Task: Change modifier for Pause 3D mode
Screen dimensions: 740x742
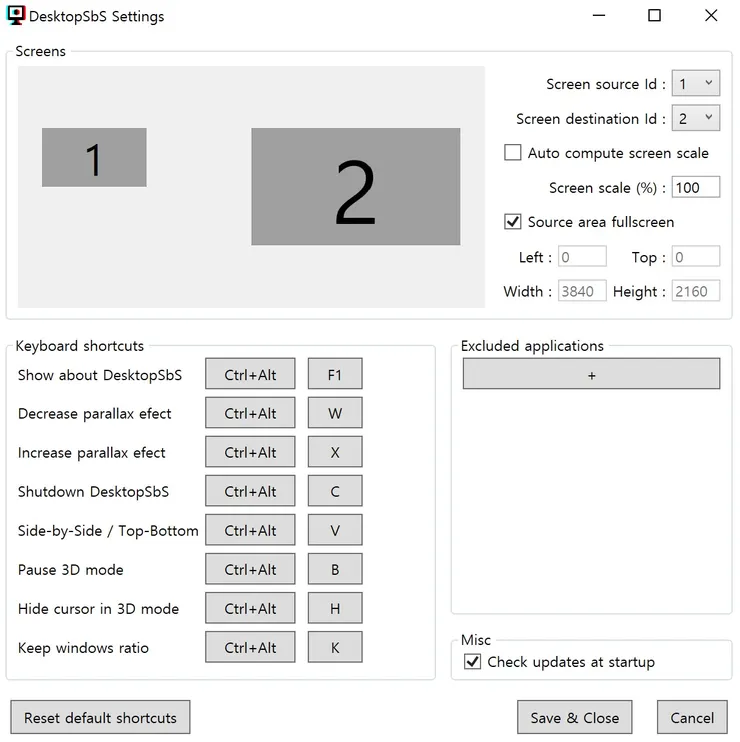Action: [250, 569]
